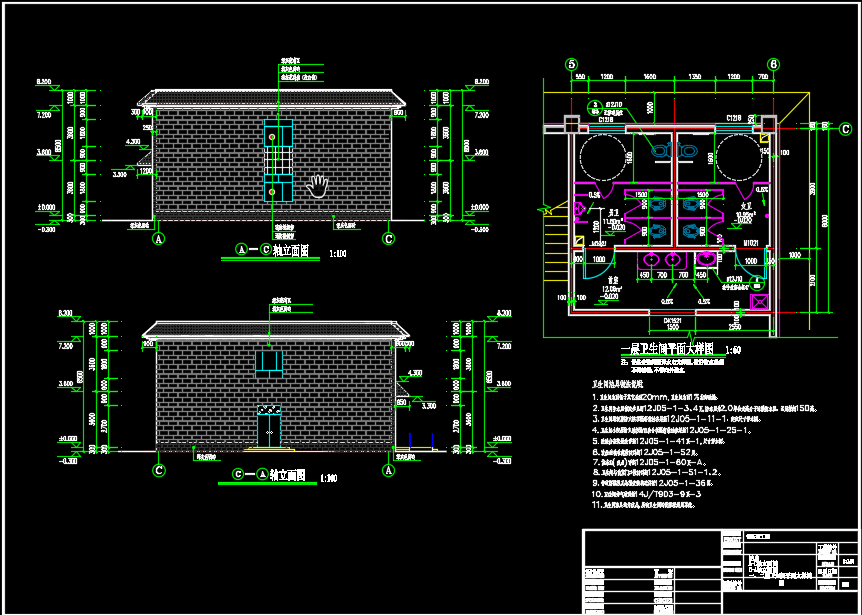
Task: Select axis bubble 5 above the bathroom plan
Action: [x=572, y=64]
